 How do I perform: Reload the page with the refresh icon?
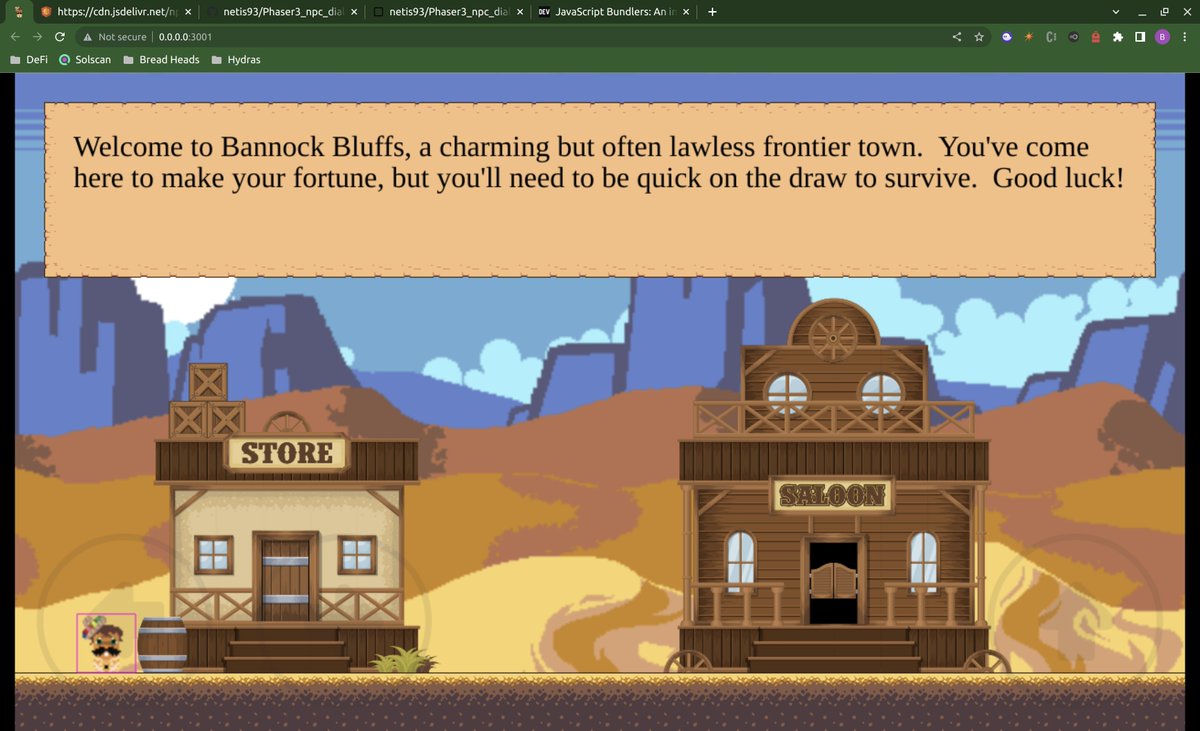pos(60,37)
